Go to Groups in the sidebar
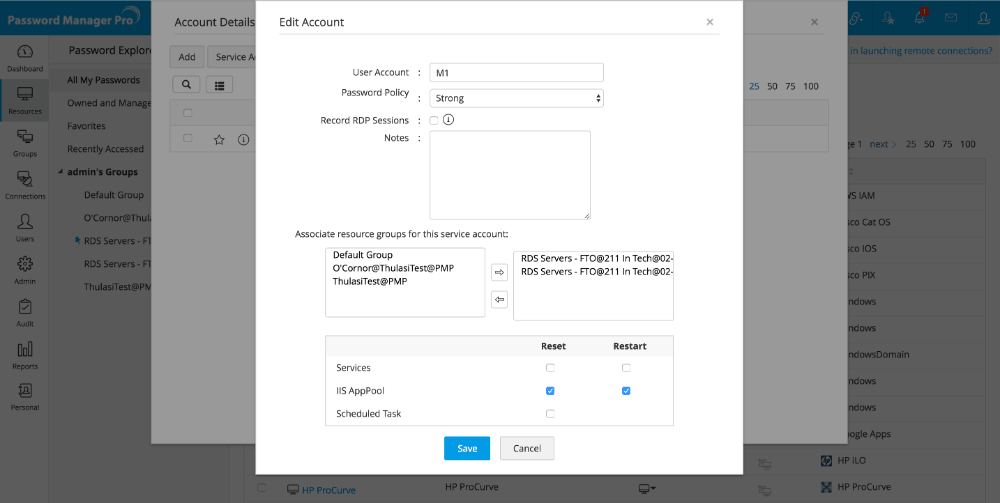This screenshot has width=1000, height=503. tap(25, 143)
